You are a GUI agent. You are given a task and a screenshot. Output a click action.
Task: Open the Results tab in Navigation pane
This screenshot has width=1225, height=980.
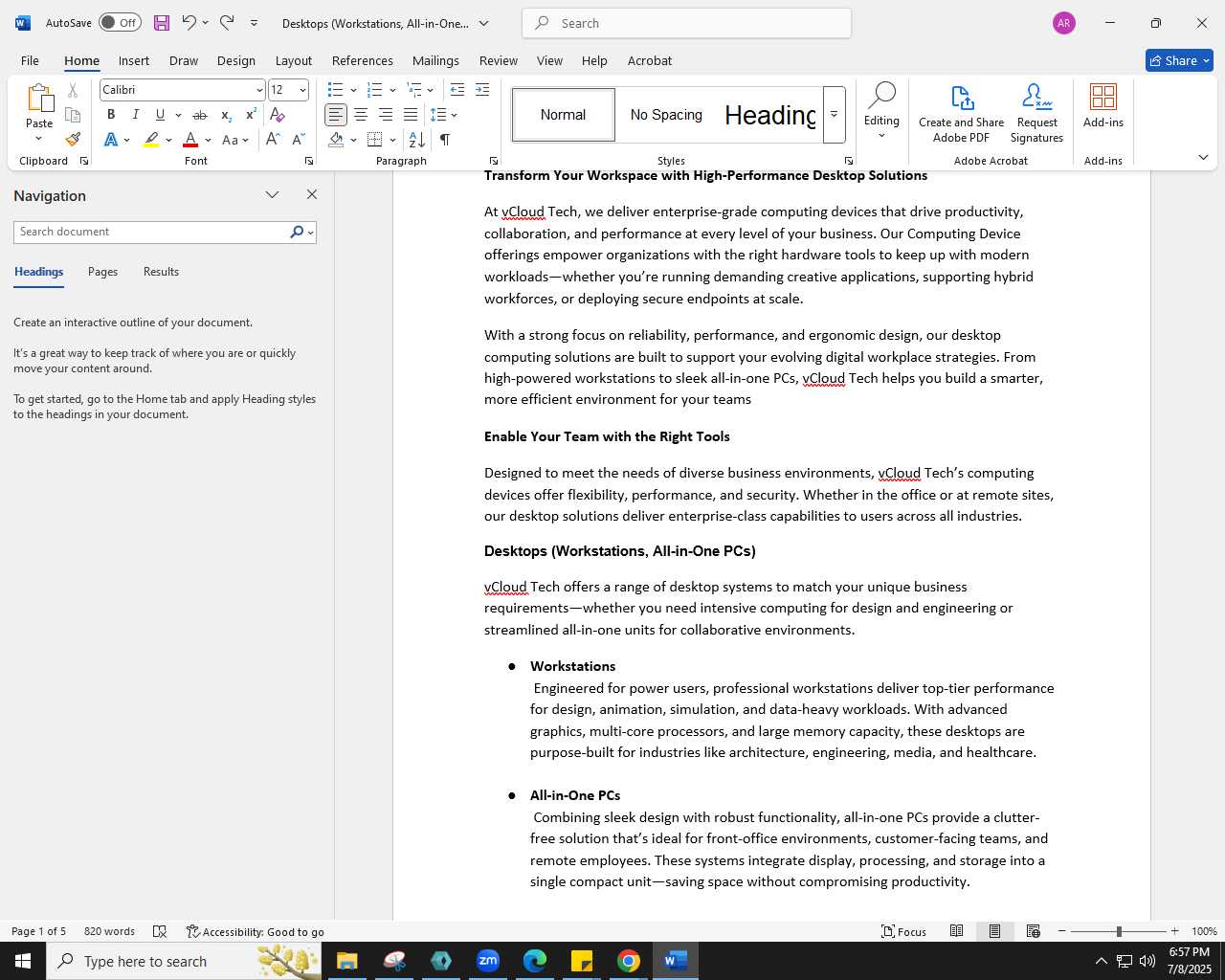pyautogui.click(x=161, y=272)
